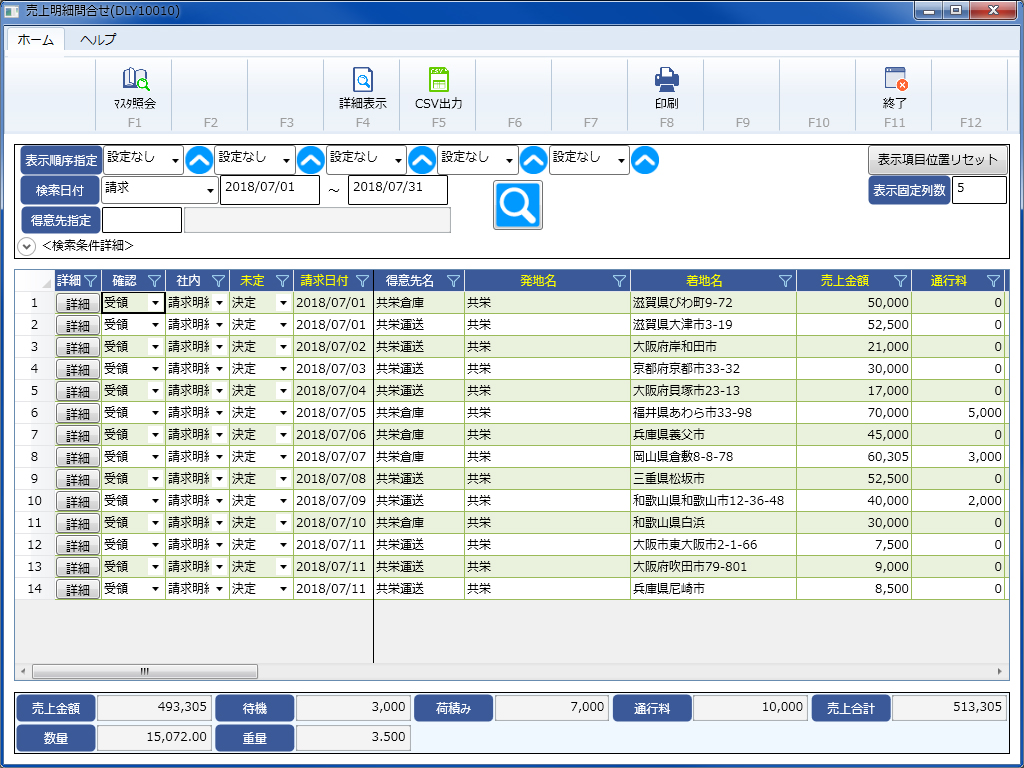Open filter on 詳細 column header
Viewport: 1024px width, 768px height.
click(91, 281)
